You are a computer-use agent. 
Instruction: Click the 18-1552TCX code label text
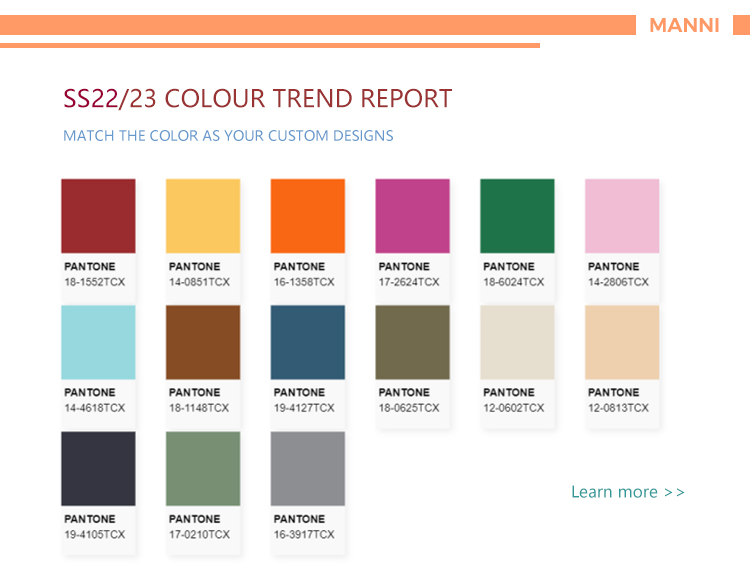95,282
